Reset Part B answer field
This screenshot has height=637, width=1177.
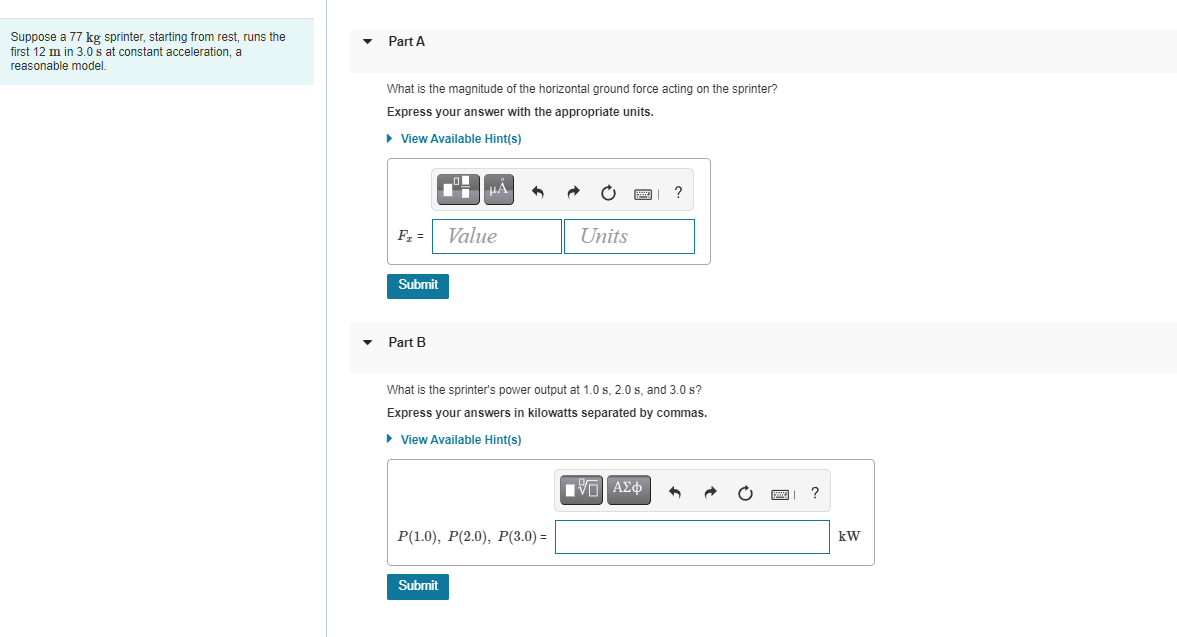coord(745,493)
